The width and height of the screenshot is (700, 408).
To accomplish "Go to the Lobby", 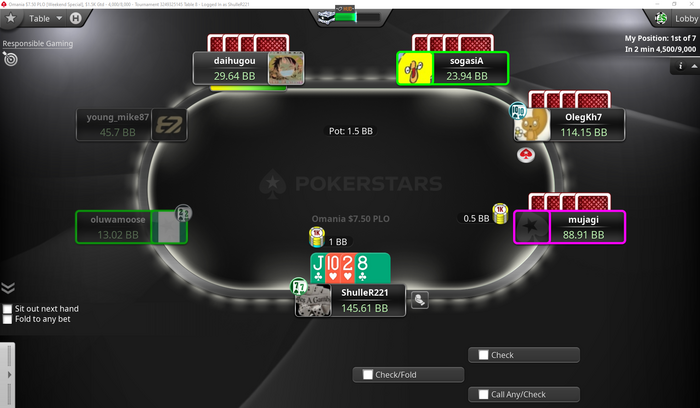I will (x=686, y=18).
